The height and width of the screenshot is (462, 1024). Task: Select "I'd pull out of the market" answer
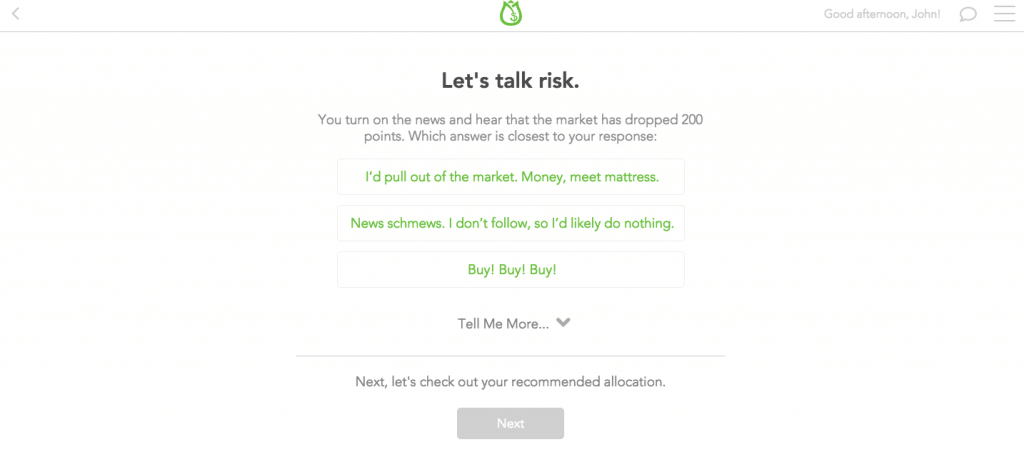pos(511,176)
